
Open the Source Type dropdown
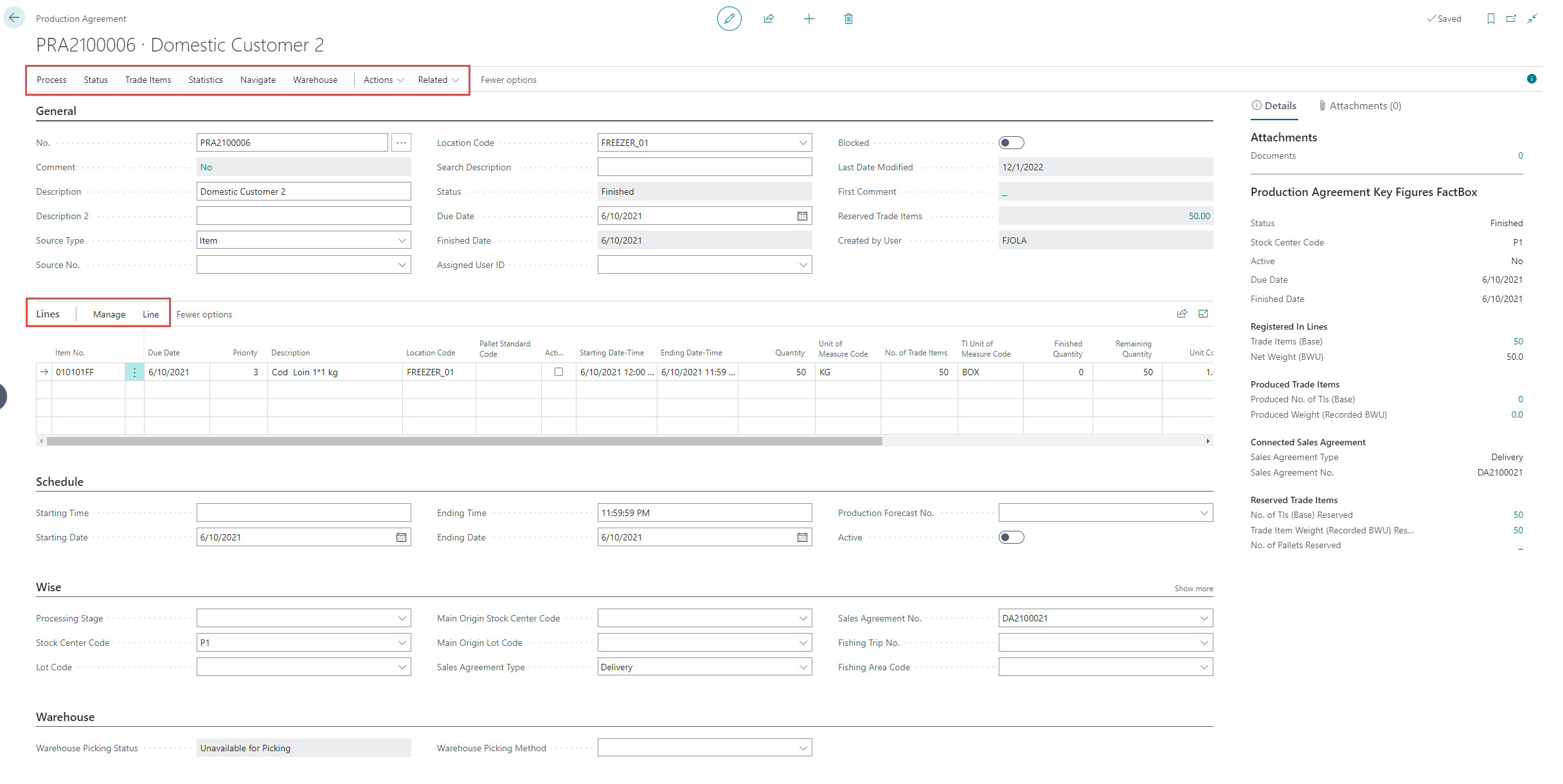tap(402, 240)
